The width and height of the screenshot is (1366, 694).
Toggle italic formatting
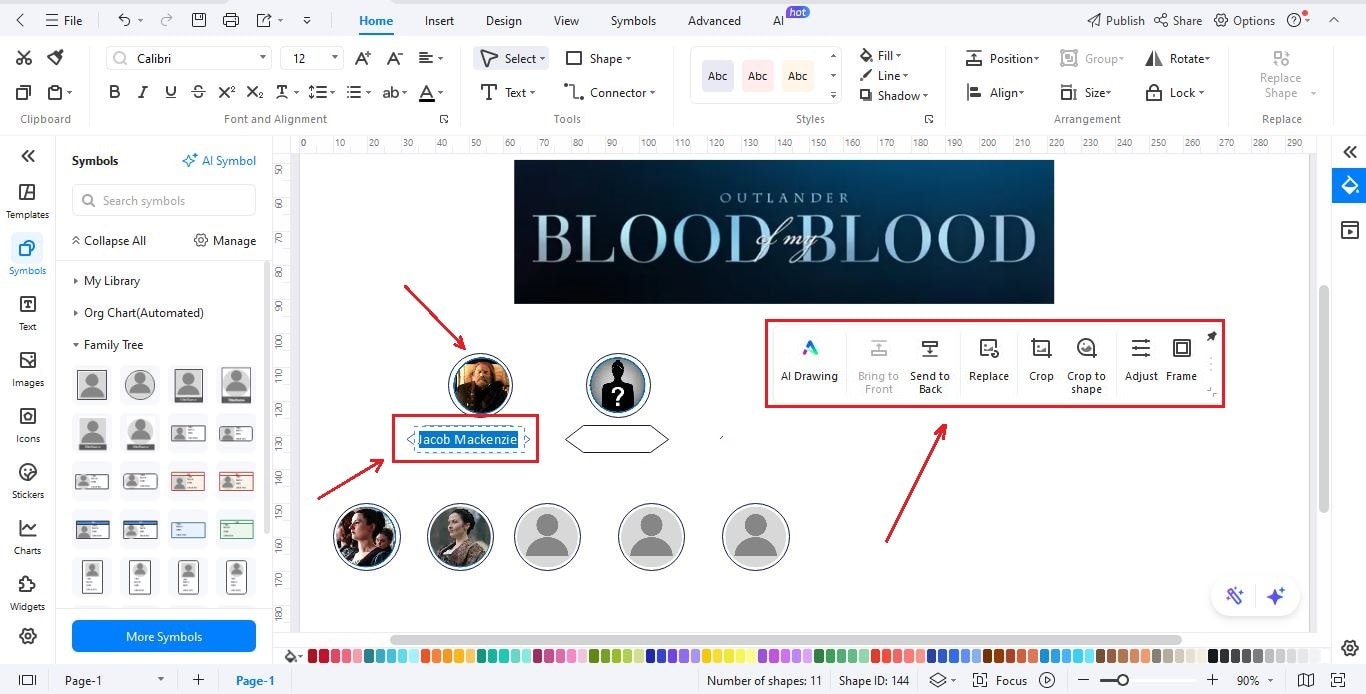(142, 92)
